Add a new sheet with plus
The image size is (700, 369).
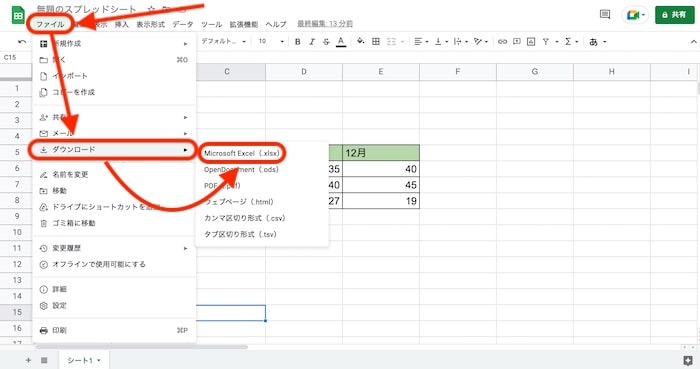pos(28,360)
